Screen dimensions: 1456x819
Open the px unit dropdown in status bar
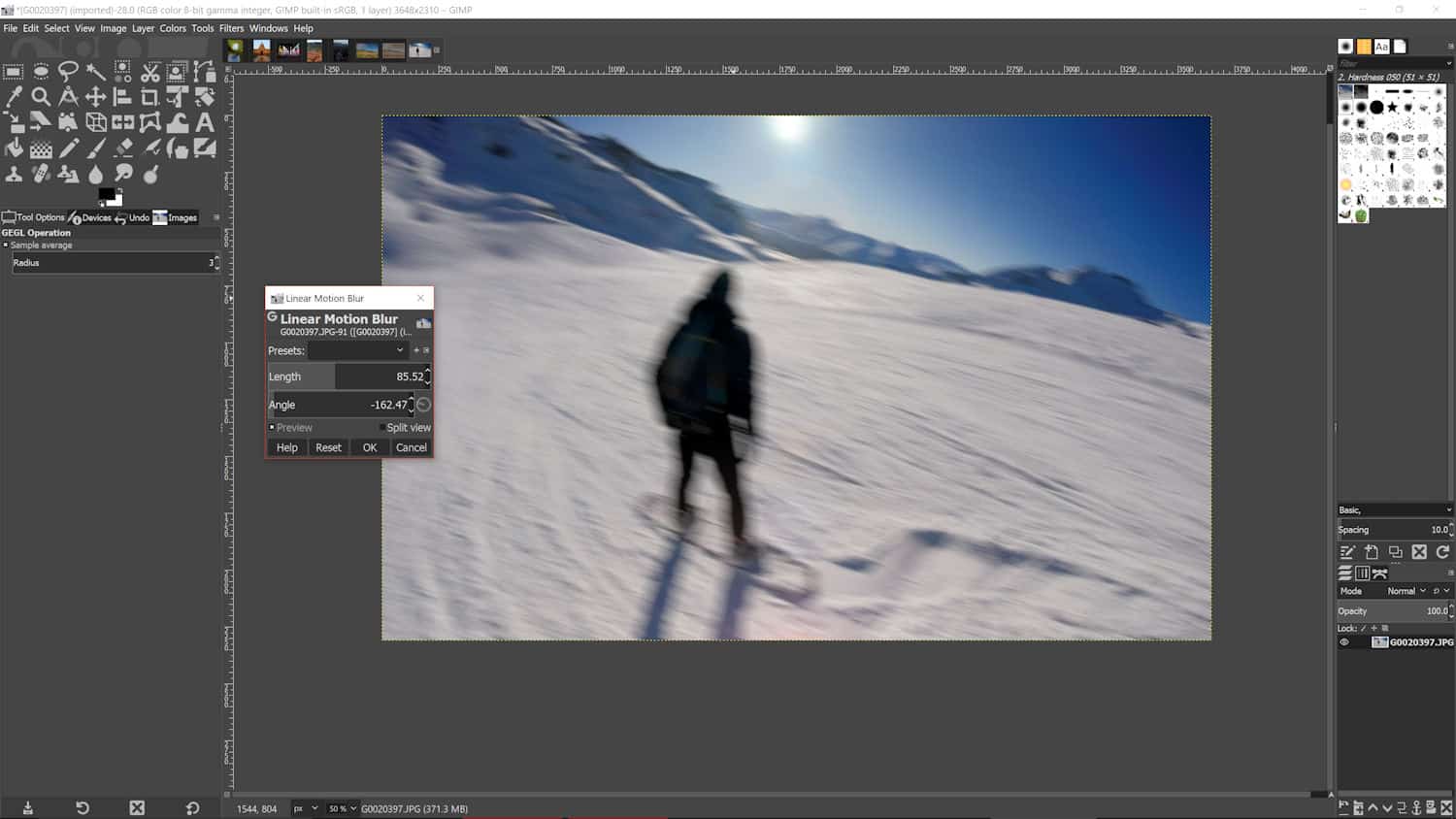click(x=306, y=808)
